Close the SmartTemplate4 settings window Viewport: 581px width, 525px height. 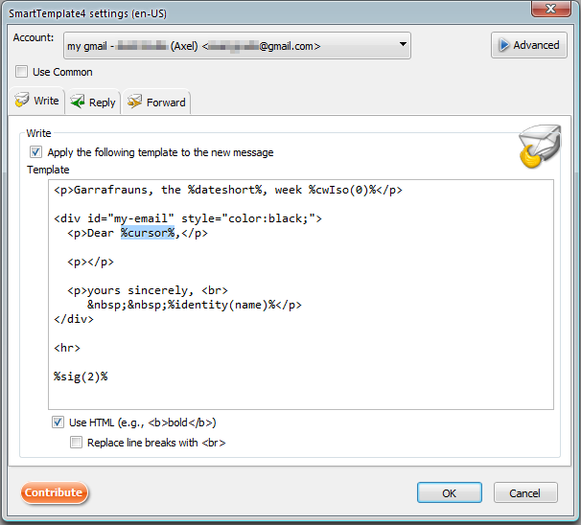click(551, 8)
